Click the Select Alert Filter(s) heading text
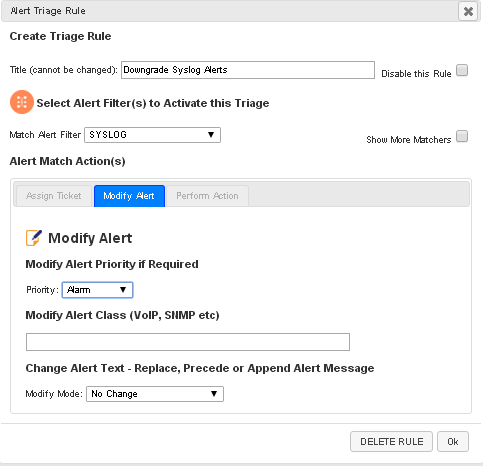 click(153, 103)
